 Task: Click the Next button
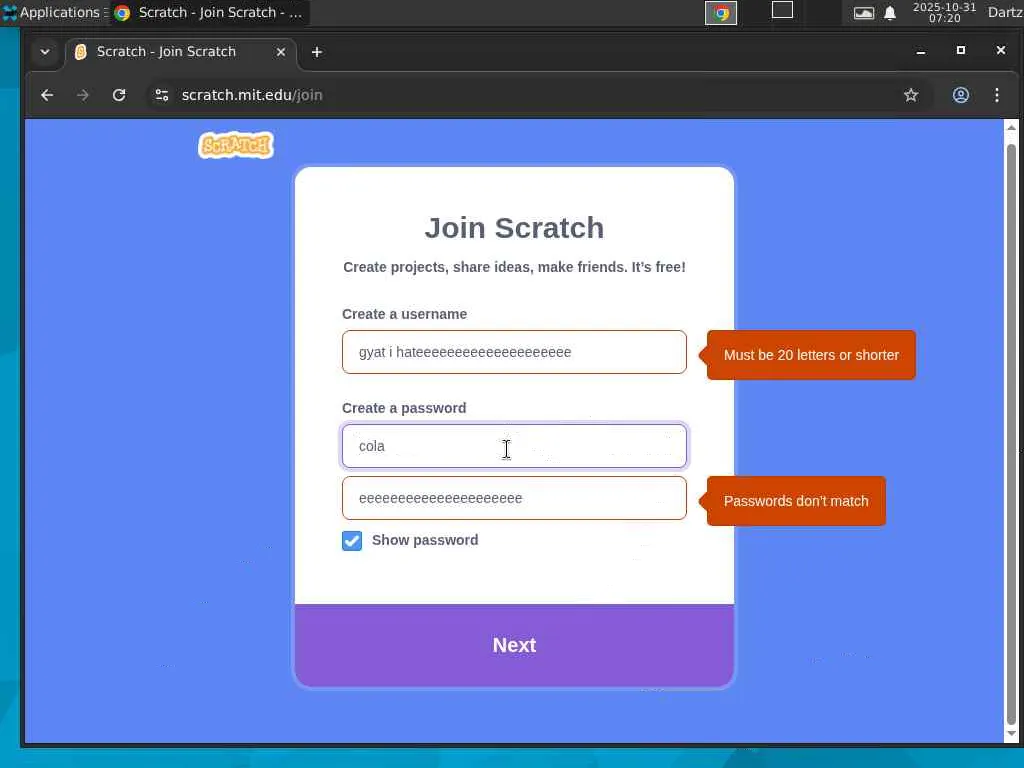[x=514, y=646]
